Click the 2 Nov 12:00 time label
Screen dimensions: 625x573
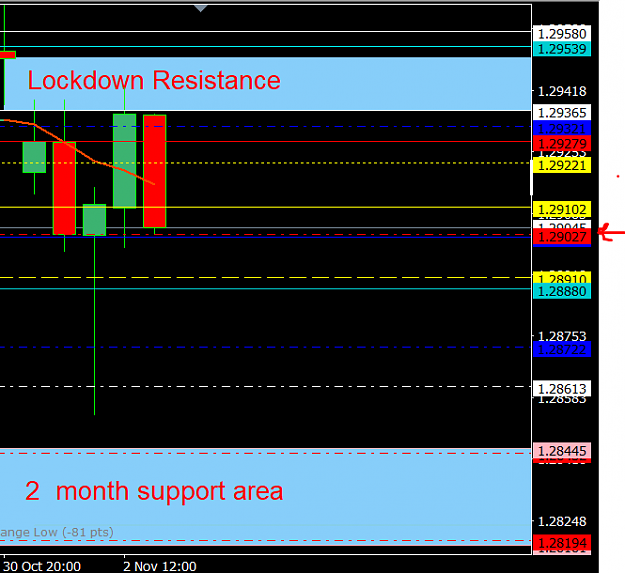(x=160, y=566)
